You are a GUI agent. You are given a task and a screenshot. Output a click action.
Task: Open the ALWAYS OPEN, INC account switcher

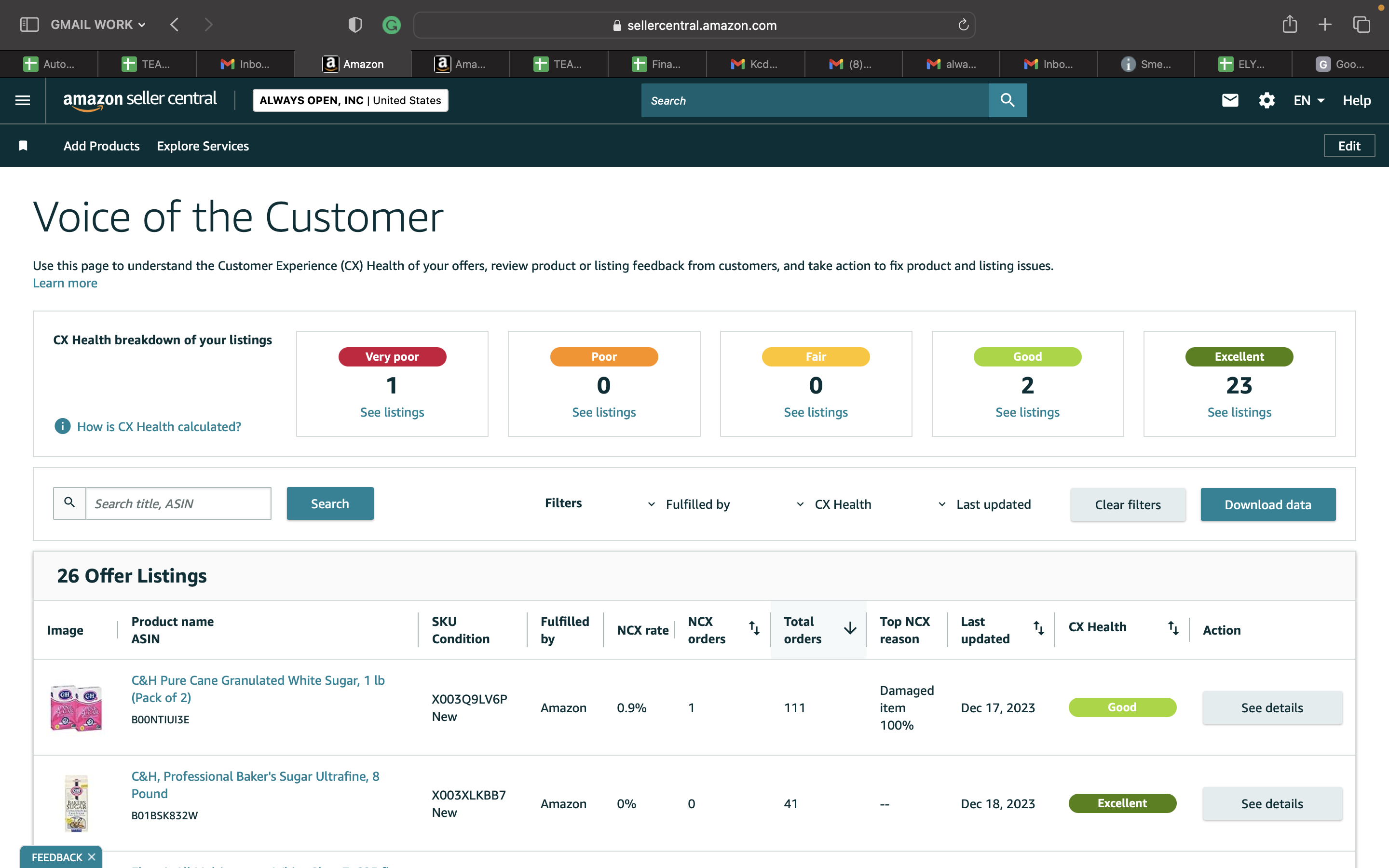coord(350,100)
